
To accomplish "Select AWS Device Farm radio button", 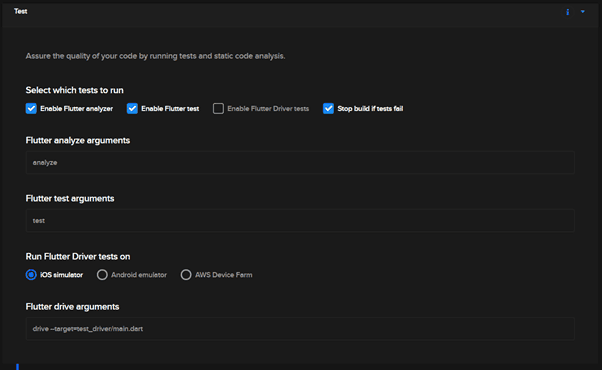I will tap(186, 275).
